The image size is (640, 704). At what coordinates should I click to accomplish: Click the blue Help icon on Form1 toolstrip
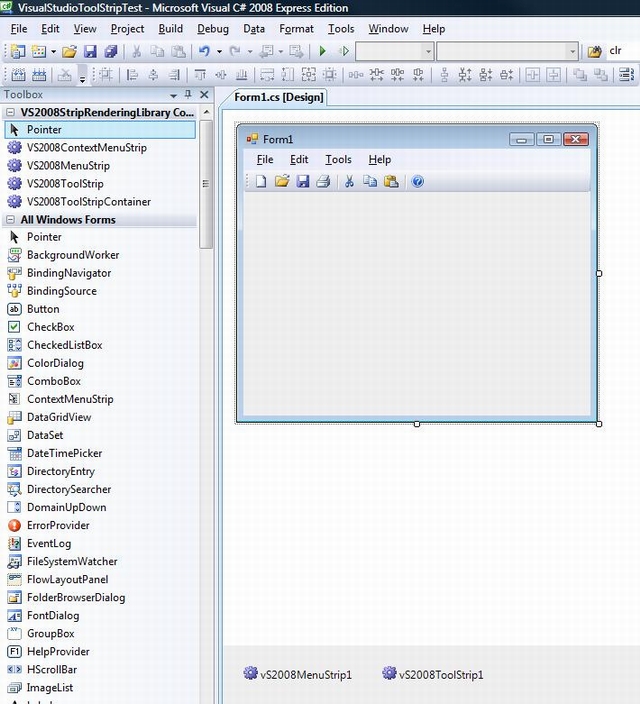418,181
